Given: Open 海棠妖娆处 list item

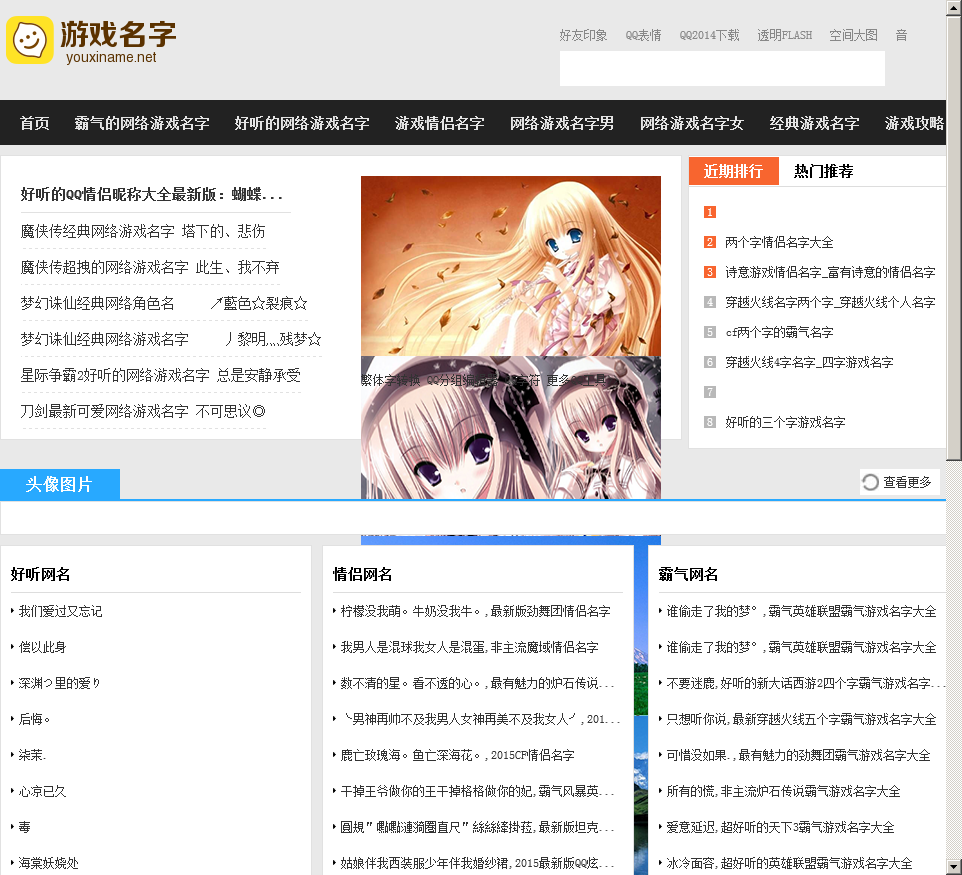Looking at the screenshot, I should point(48,863).
